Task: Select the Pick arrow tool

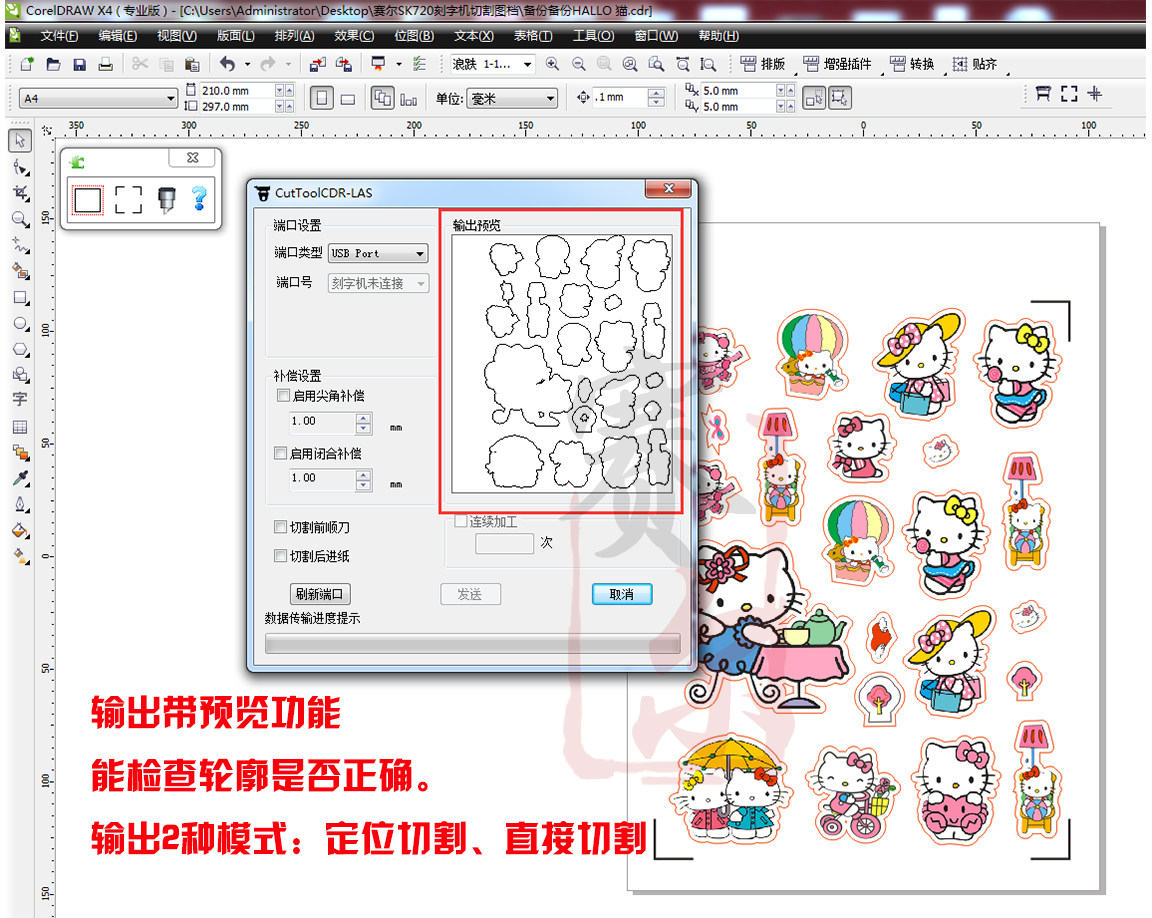Action: (20, 140)
